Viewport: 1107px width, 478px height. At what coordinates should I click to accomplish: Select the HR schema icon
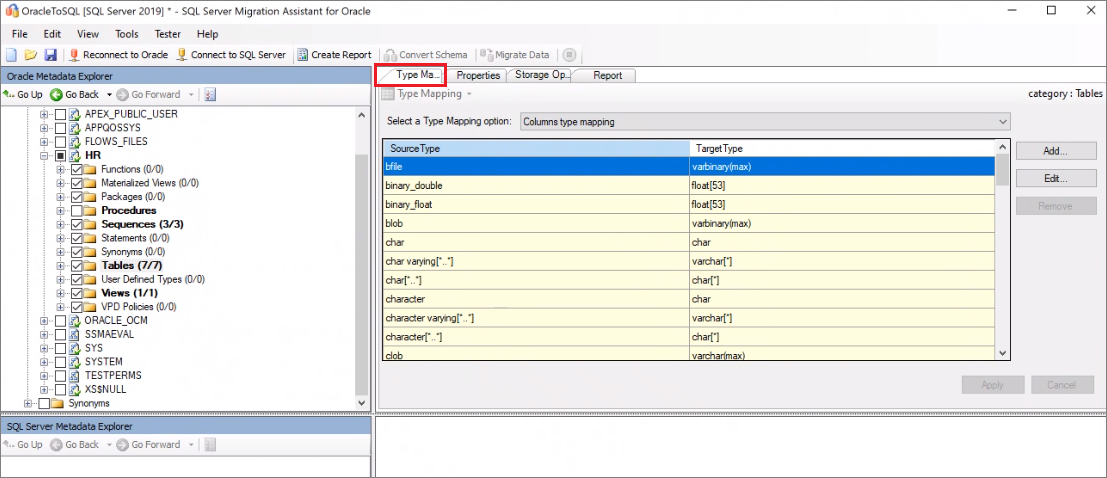pyautogui.click(x=75, y=155)
